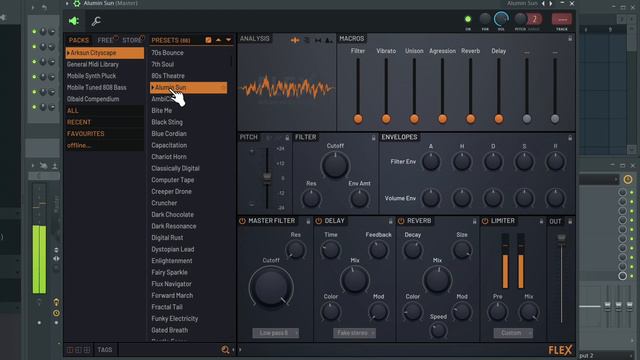Click next preset arrow in title bar

coord(551,3)
